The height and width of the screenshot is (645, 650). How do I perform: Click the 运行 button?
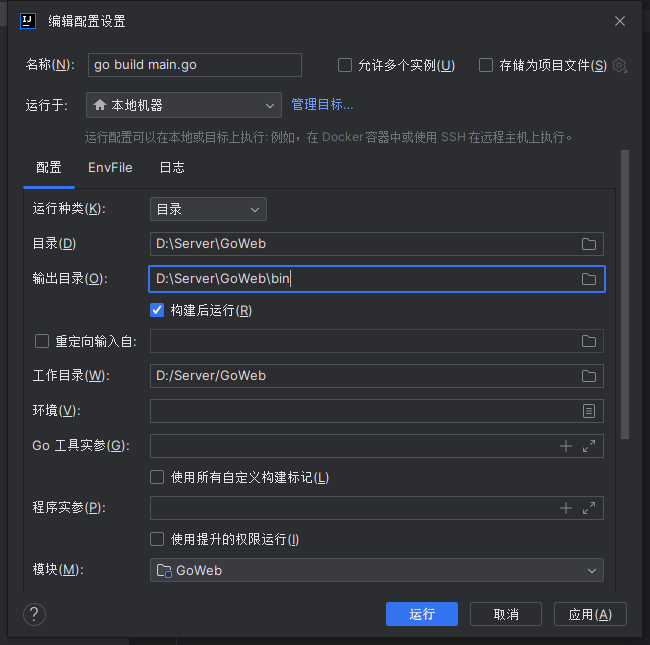pyautogui.click(x=421, y=614)
